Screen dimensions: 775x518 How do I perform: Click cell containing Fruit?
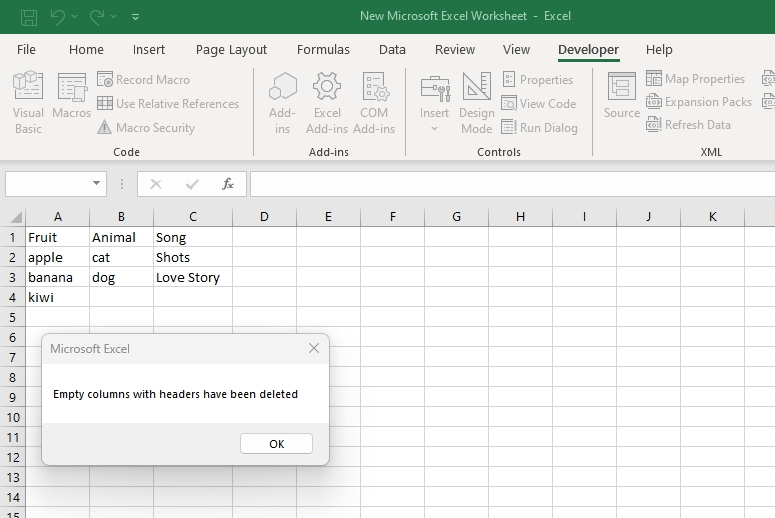tap(58, 237)
